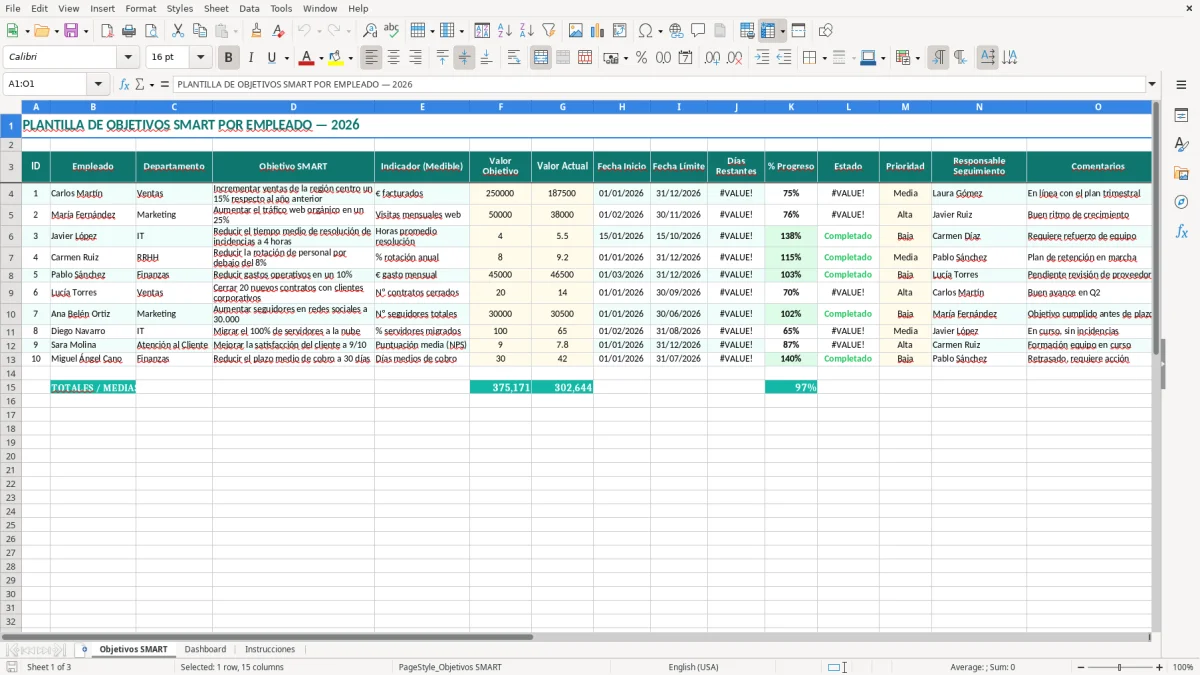Switch to the Instrucciones sheet tab
Screen dimensions: 1200x675
coord(270,649)
